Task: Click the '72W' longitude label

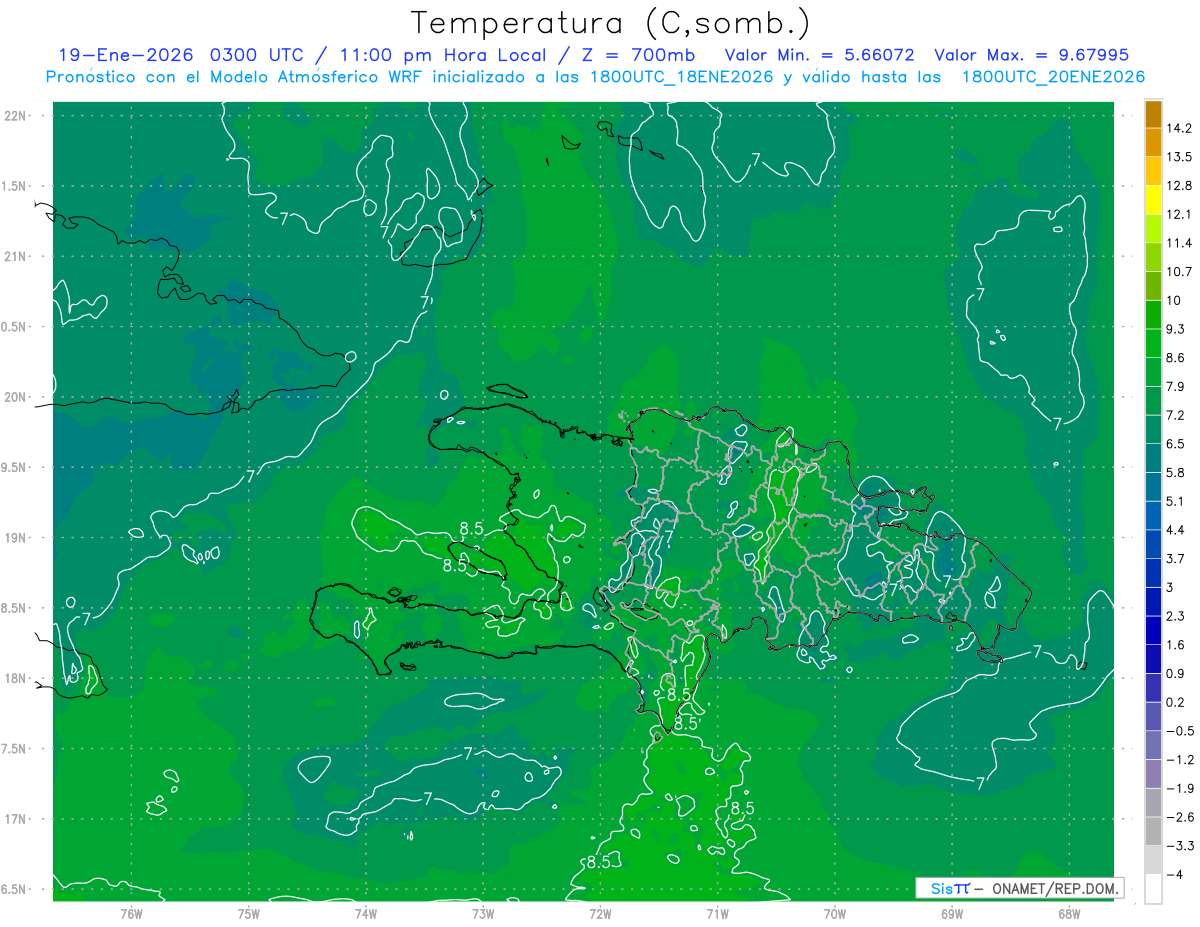Action: [x=600, y=913]
